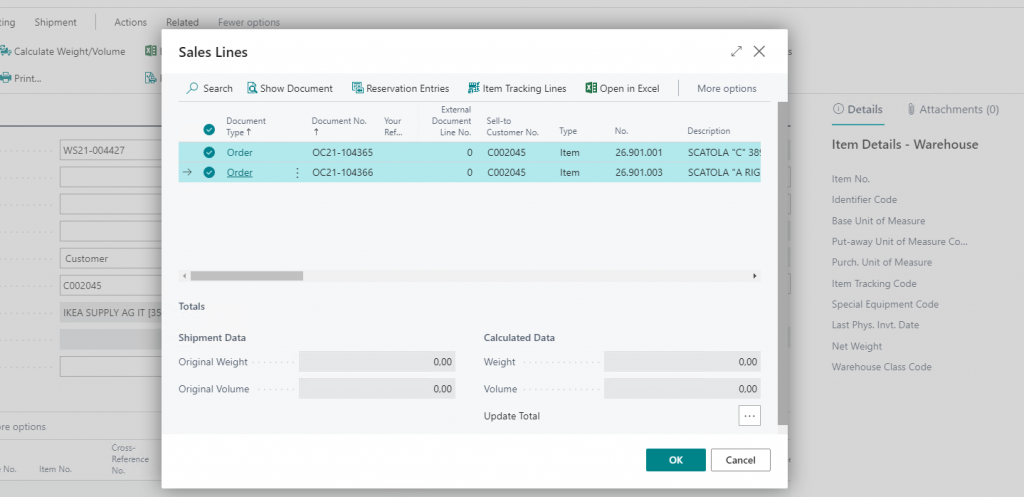Open More options in Sales Lines toolbar
Viewport: 1024px width, 497px height.
tap(726, 88)
